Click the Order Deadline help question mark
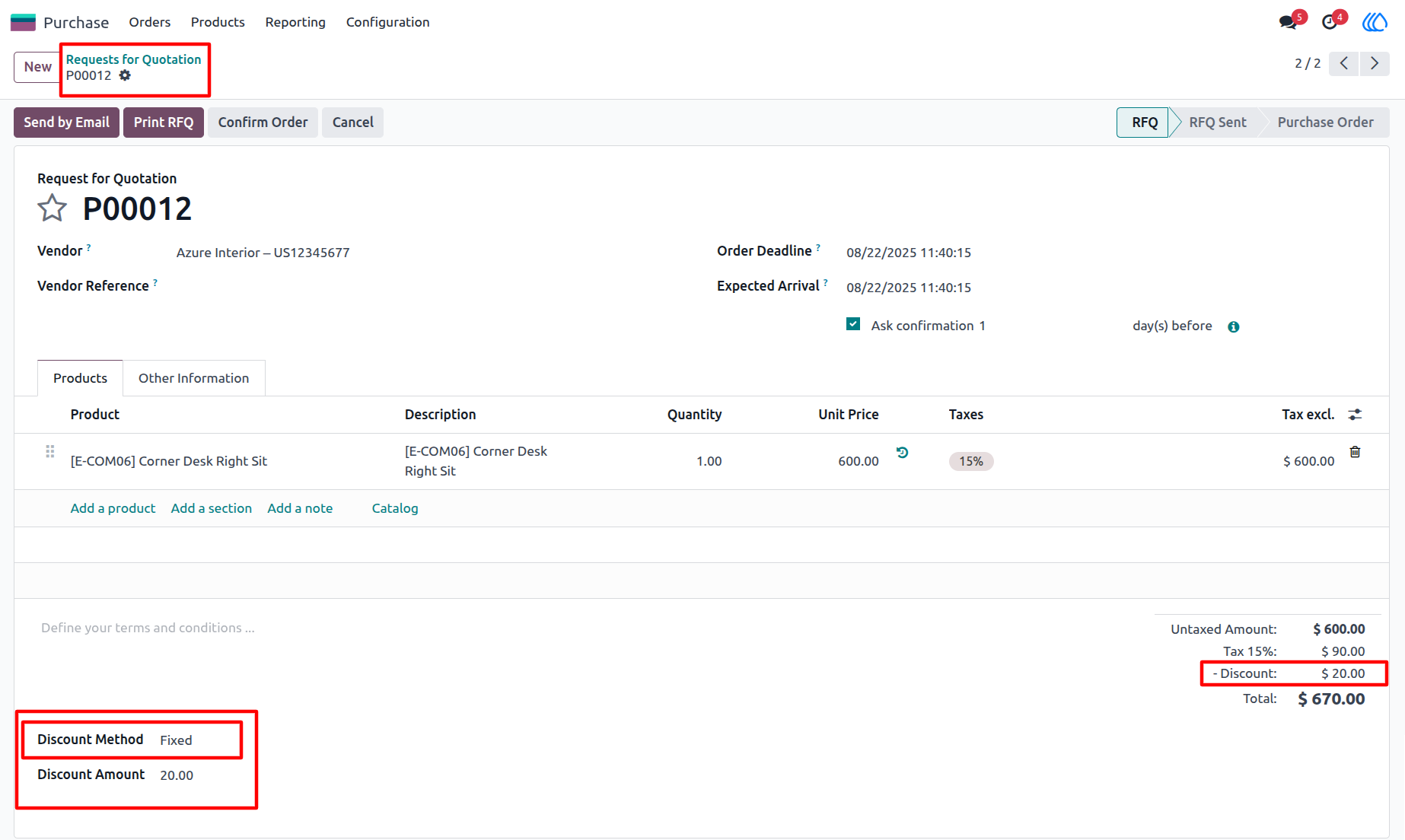This screenshot has width=1405, height=840. coord(818,247)
